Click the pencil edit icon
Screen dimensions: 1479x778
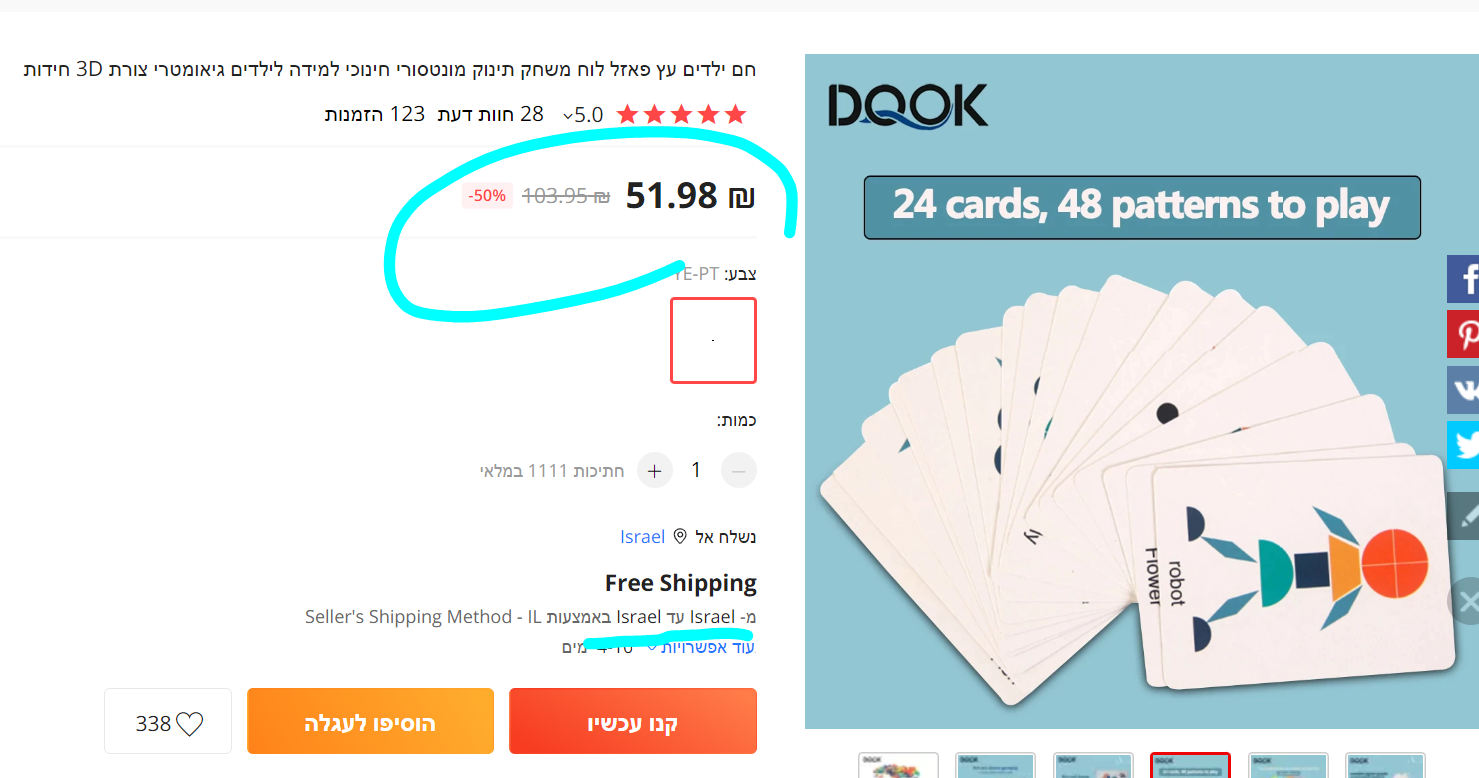click(1464, 516)
